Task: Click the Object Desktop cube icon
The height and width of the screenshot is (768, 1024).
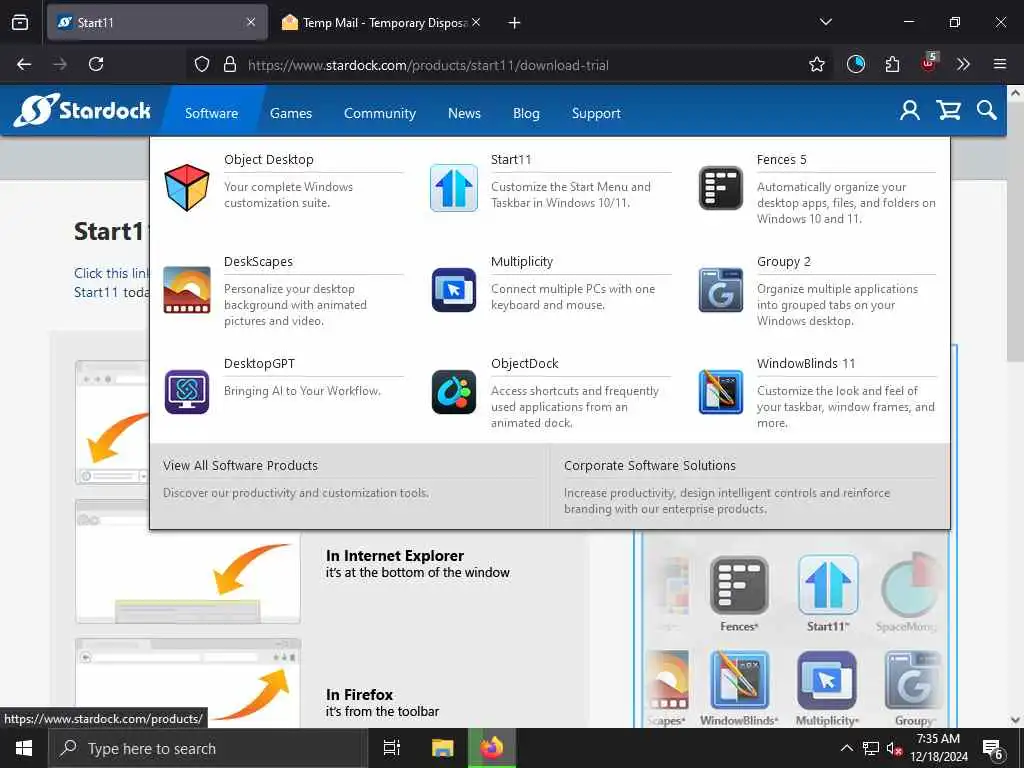Action: 187,187
